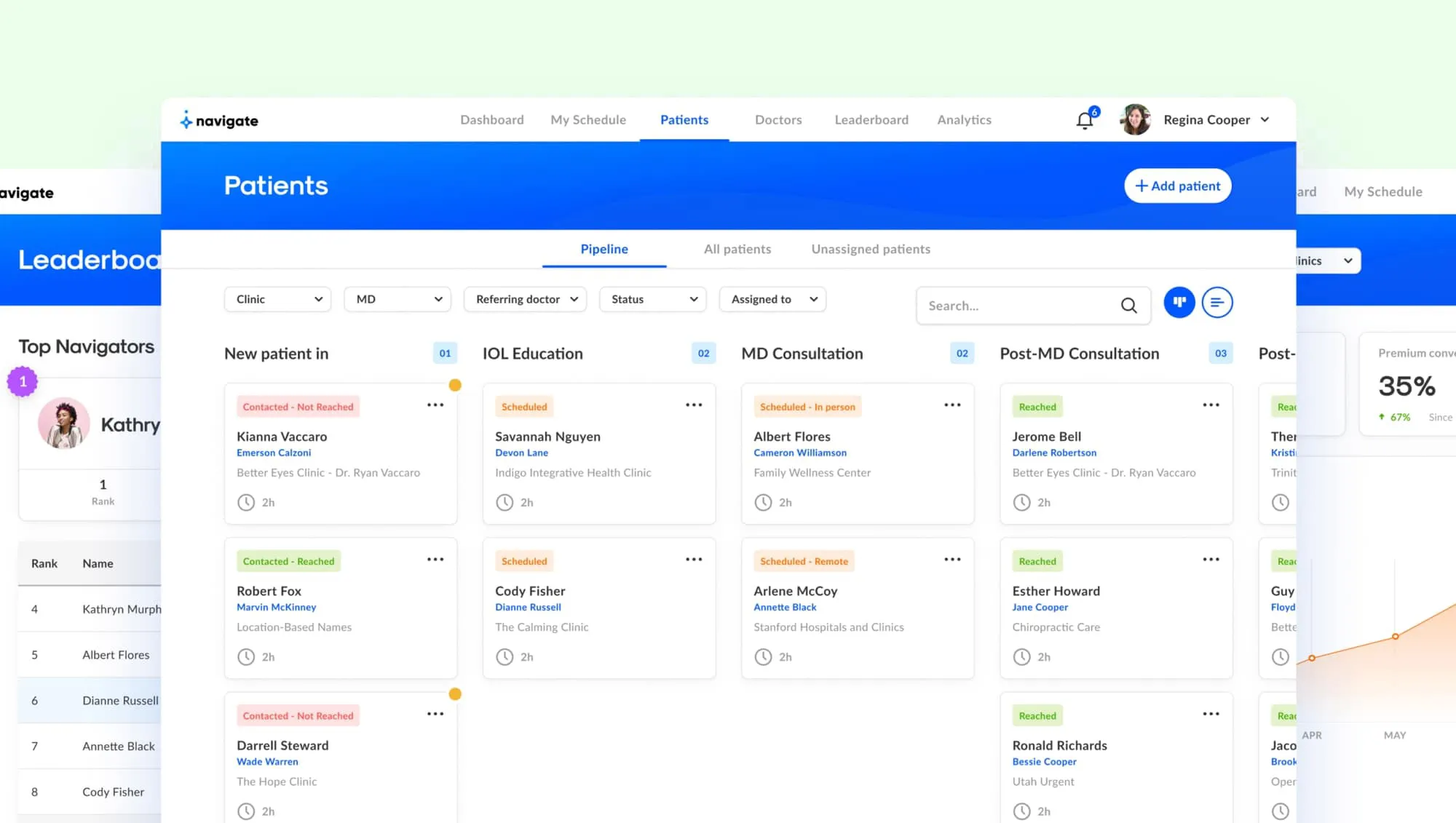Open the notifications bell

coord(1085,121)
